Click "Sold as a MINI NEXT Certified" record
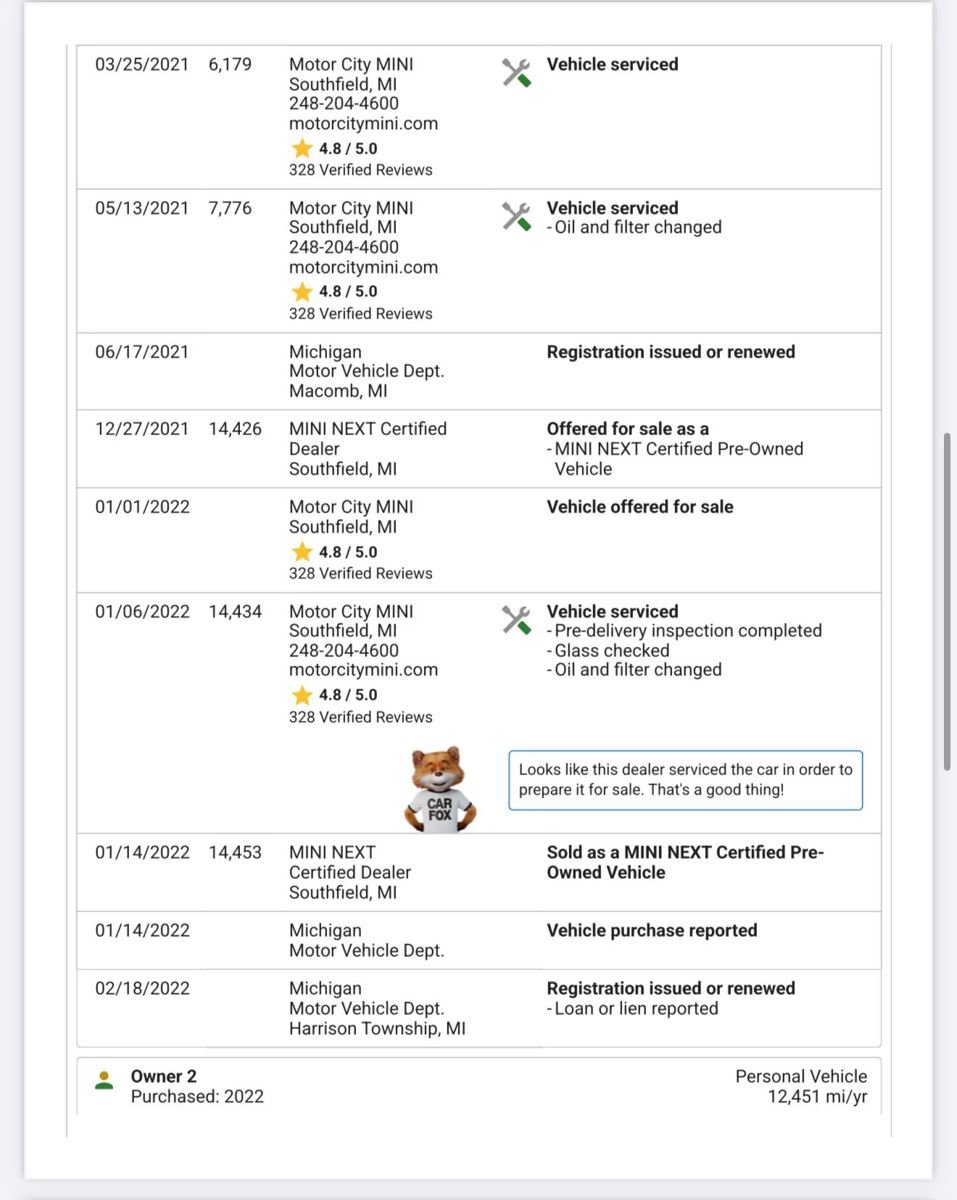Viewport: 957px width, 1200px height. point(685,862)
